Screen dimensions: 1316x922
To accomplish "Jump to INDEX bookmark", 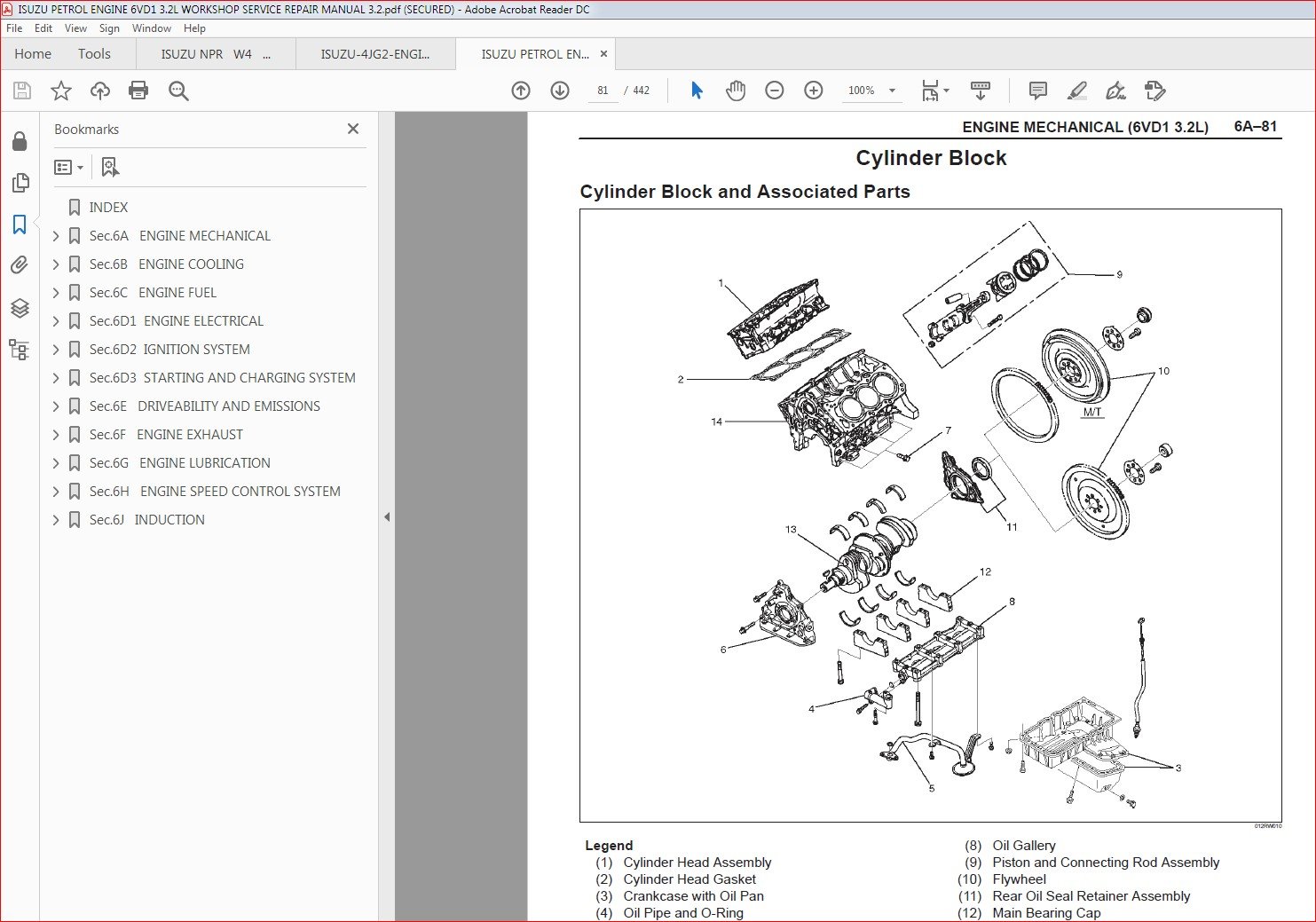I will (108, 208).
